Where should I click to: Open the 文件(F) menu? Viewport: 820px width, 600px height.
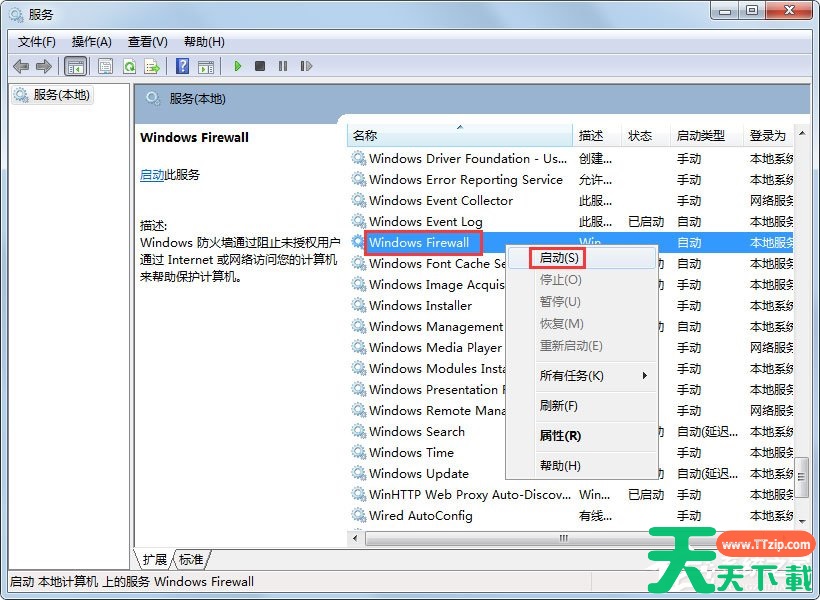point(37,42)
